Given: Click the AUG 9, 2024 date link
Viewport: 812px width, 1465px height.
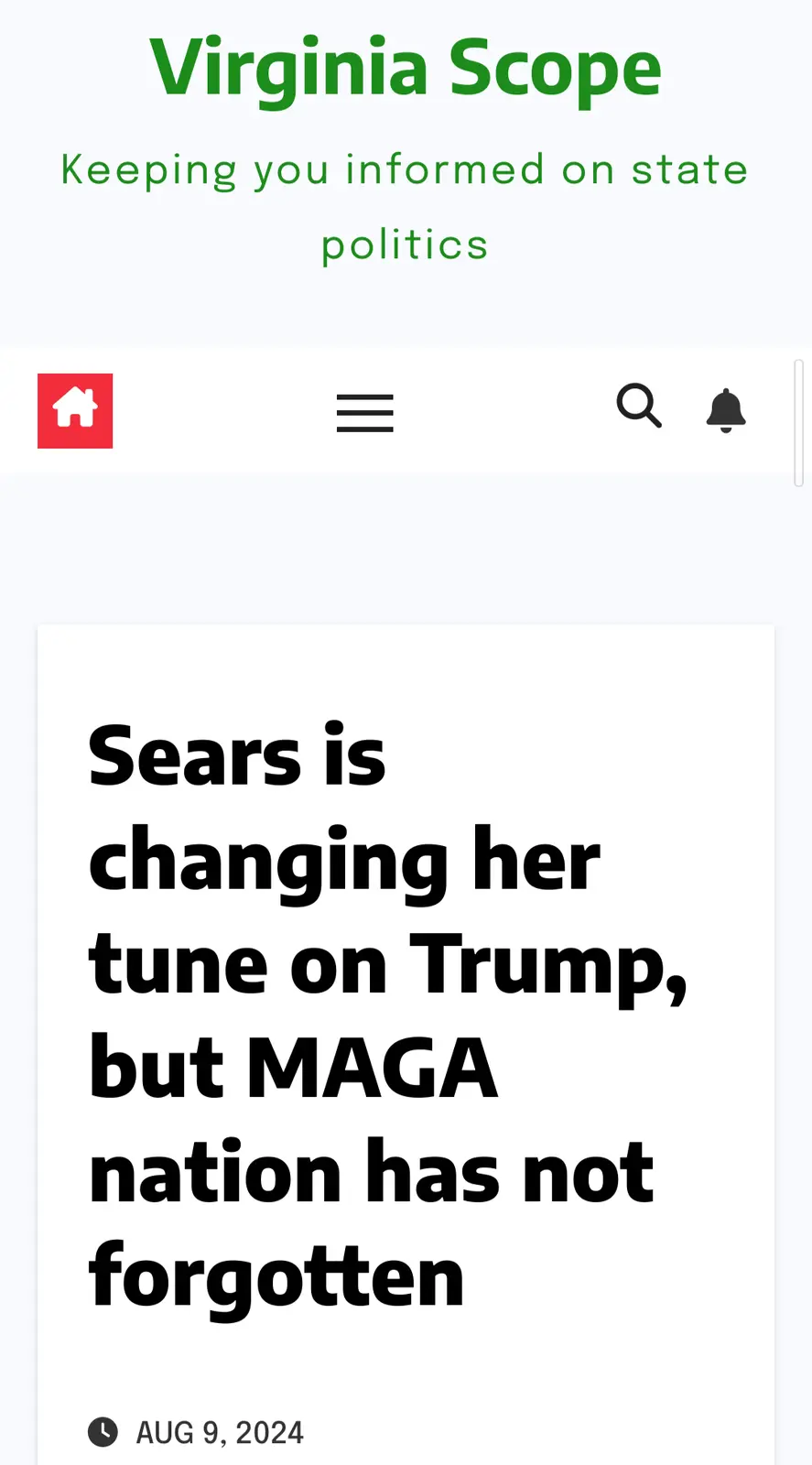Looking at the screenshot, I should tap(220, 1432).
